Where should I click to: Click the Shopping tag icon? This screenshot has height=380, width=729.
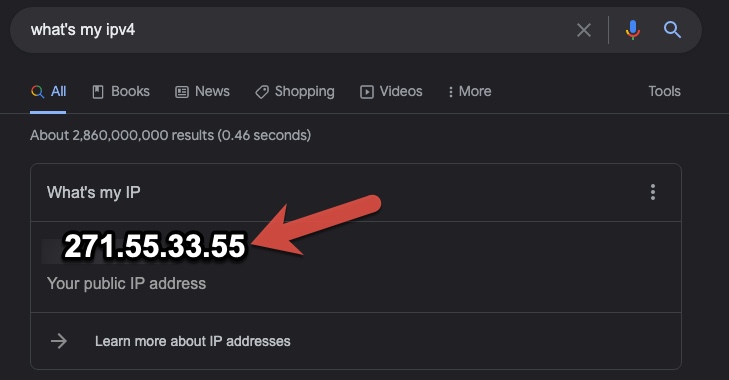[262, 92]
